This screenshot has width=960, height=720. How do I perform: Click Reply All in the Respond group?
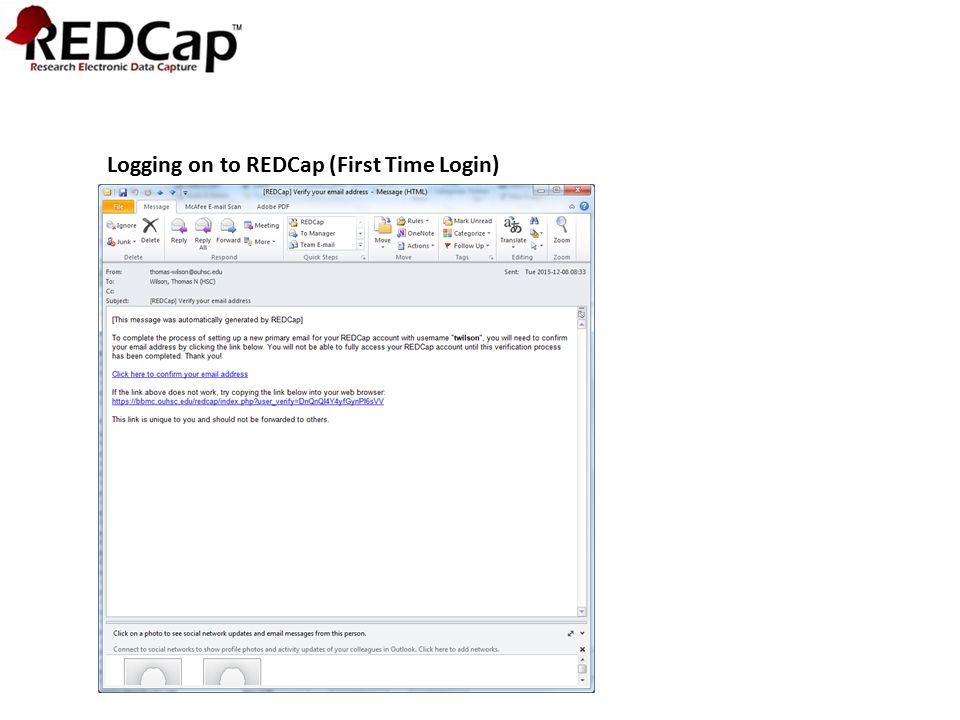(x=203, y=233)
